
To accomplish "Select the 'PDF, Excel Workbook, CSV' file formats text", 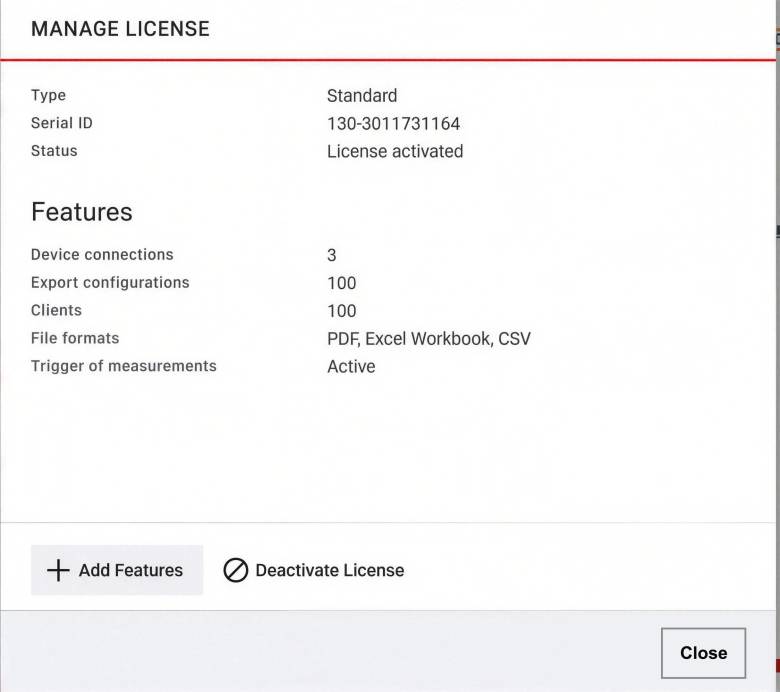I will tap(428, 339).
